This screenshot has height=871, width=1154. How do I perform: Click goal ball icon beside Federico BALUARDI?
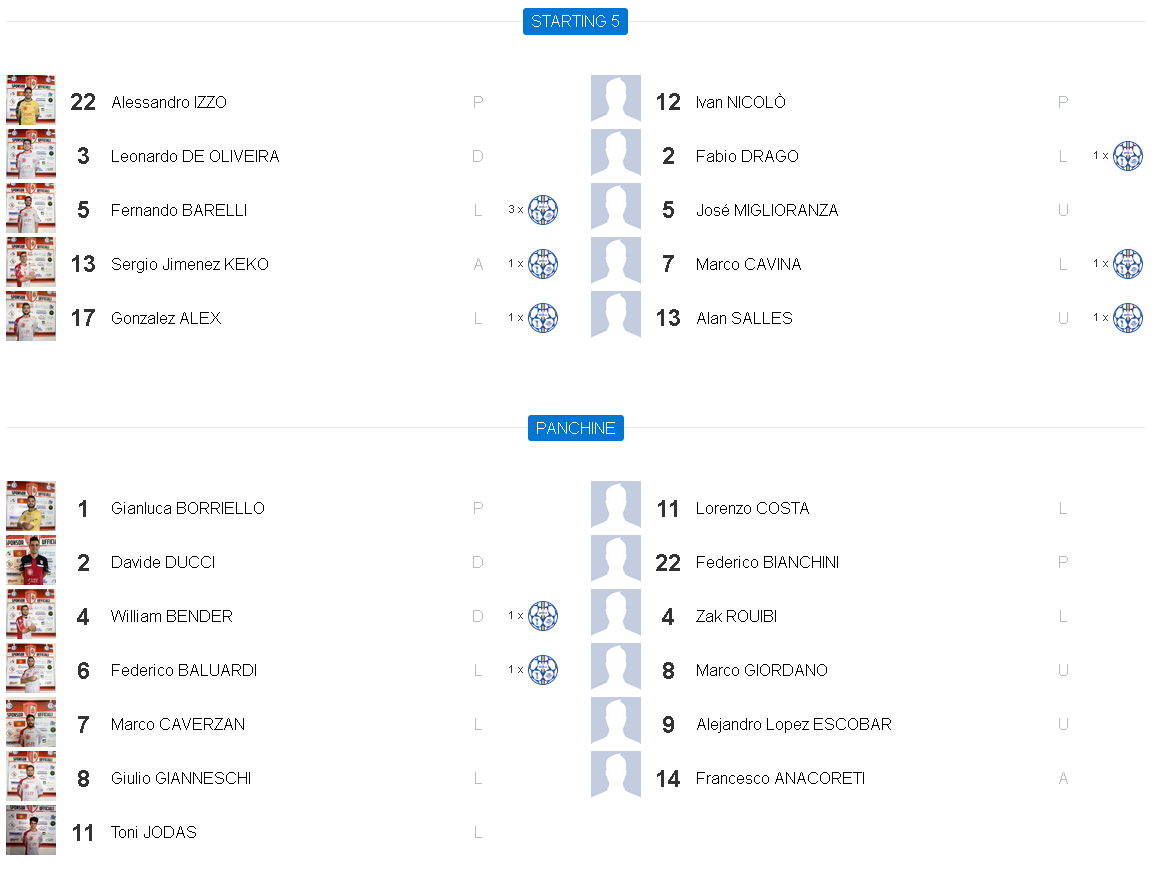pyautogui.click(x=542, y=670)
